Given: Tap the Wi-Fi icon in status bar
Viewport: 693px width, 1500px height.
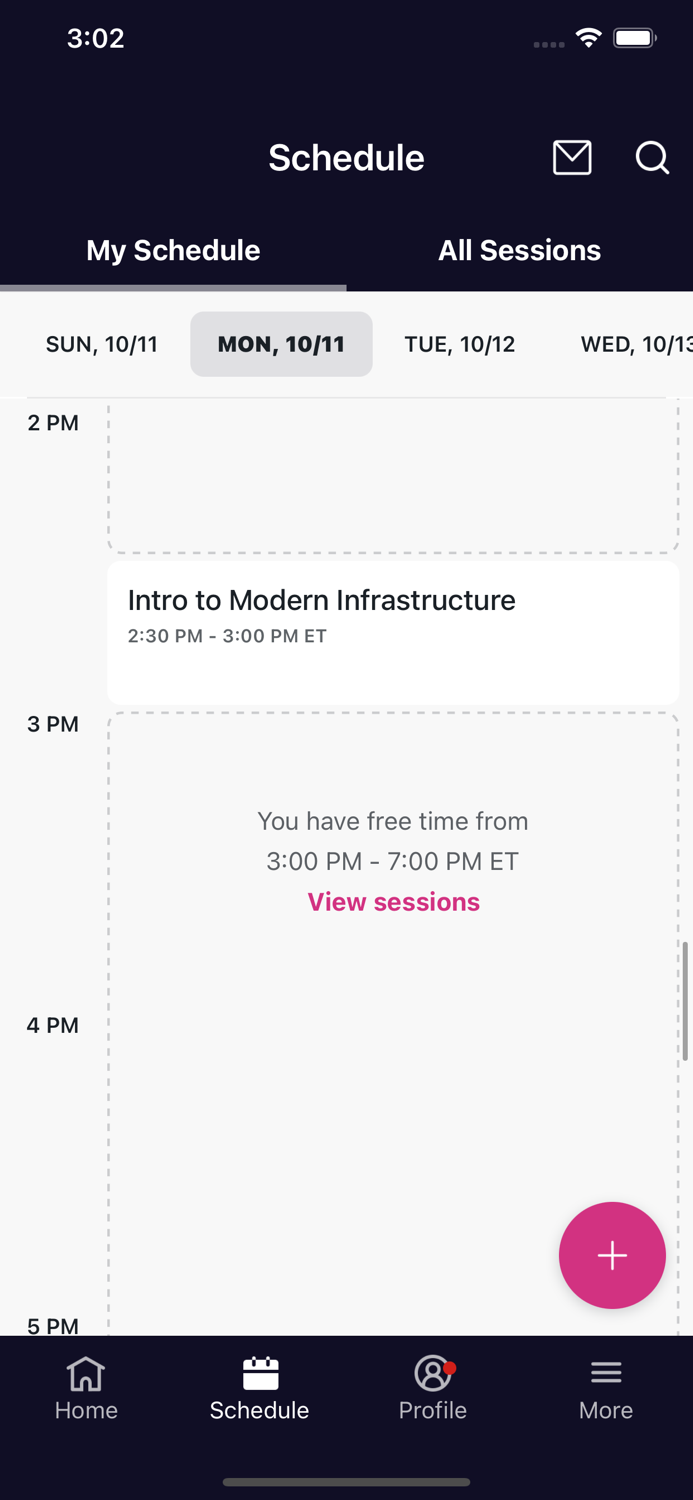Looking at the screenshot, I should (588, 37).
